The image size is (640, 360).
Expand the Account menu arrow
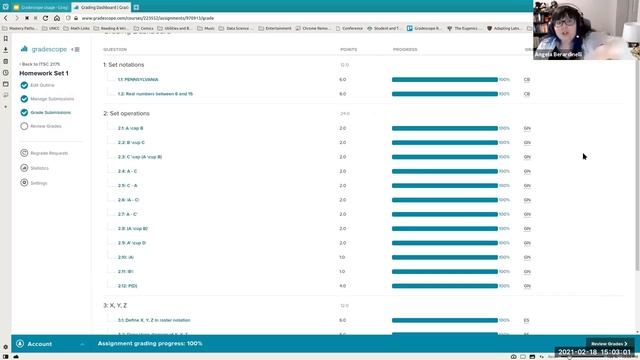[x=82, y=344]
